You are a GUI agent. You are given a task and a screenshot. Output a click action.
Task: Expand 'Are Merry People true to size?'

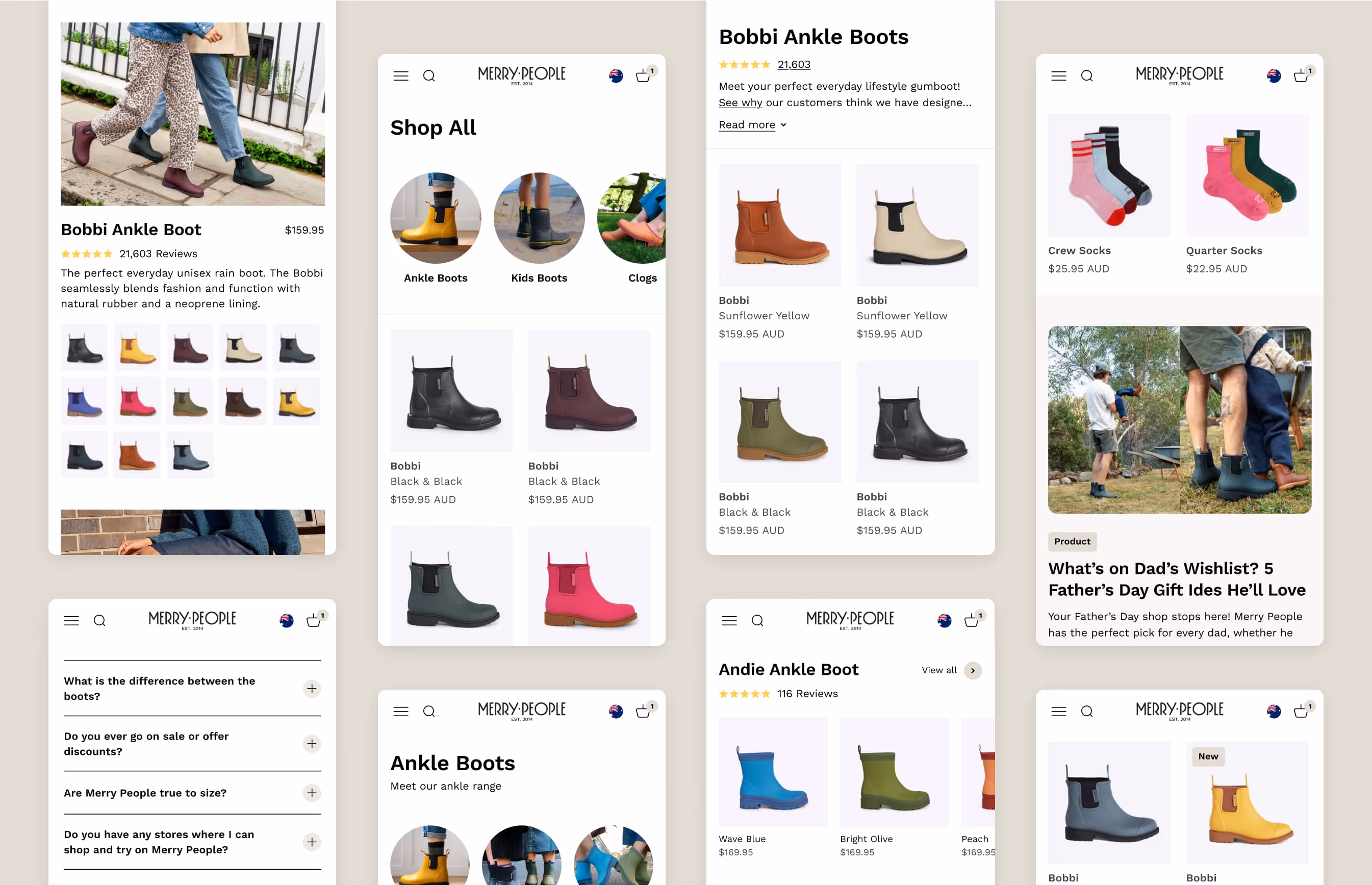pos(312,793)
